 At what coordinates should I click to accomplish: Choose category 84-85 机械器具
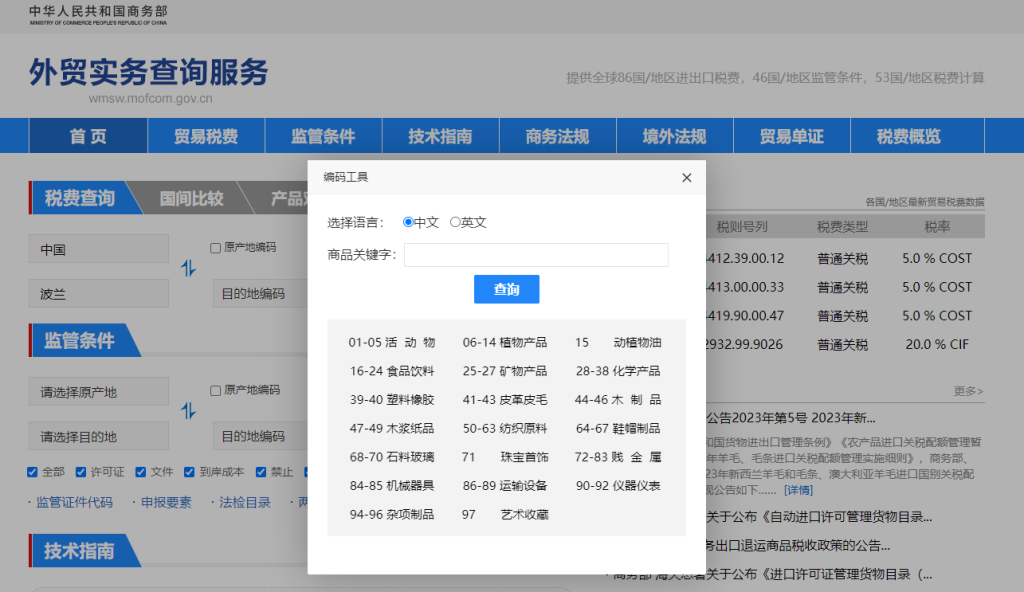tap(392, 486)
